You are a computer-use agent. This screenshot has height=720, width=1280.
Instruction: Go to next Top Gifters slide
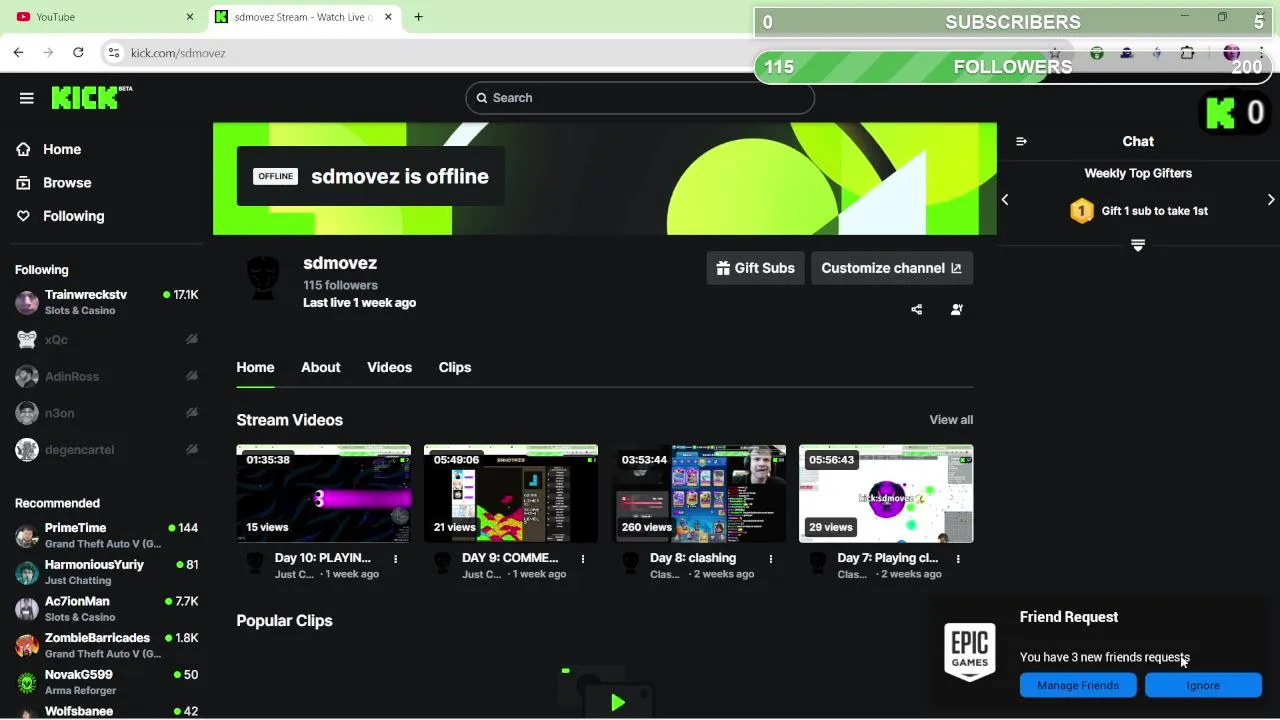click(1271, 200)
